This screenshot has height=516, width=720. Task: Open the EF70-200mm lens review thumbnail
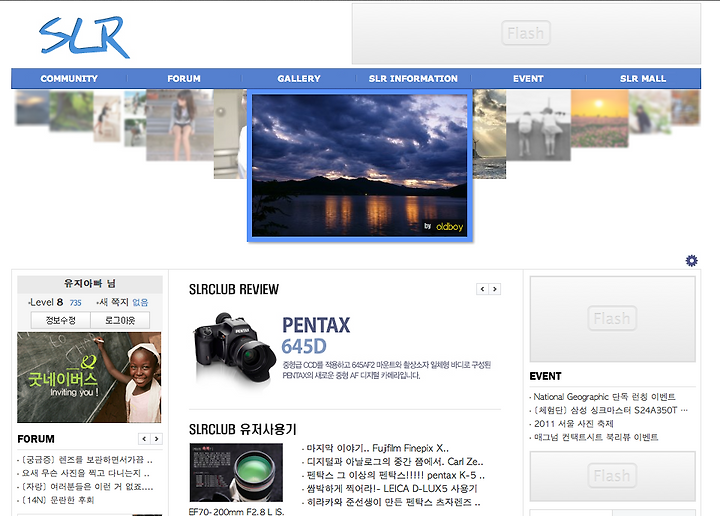236,472
